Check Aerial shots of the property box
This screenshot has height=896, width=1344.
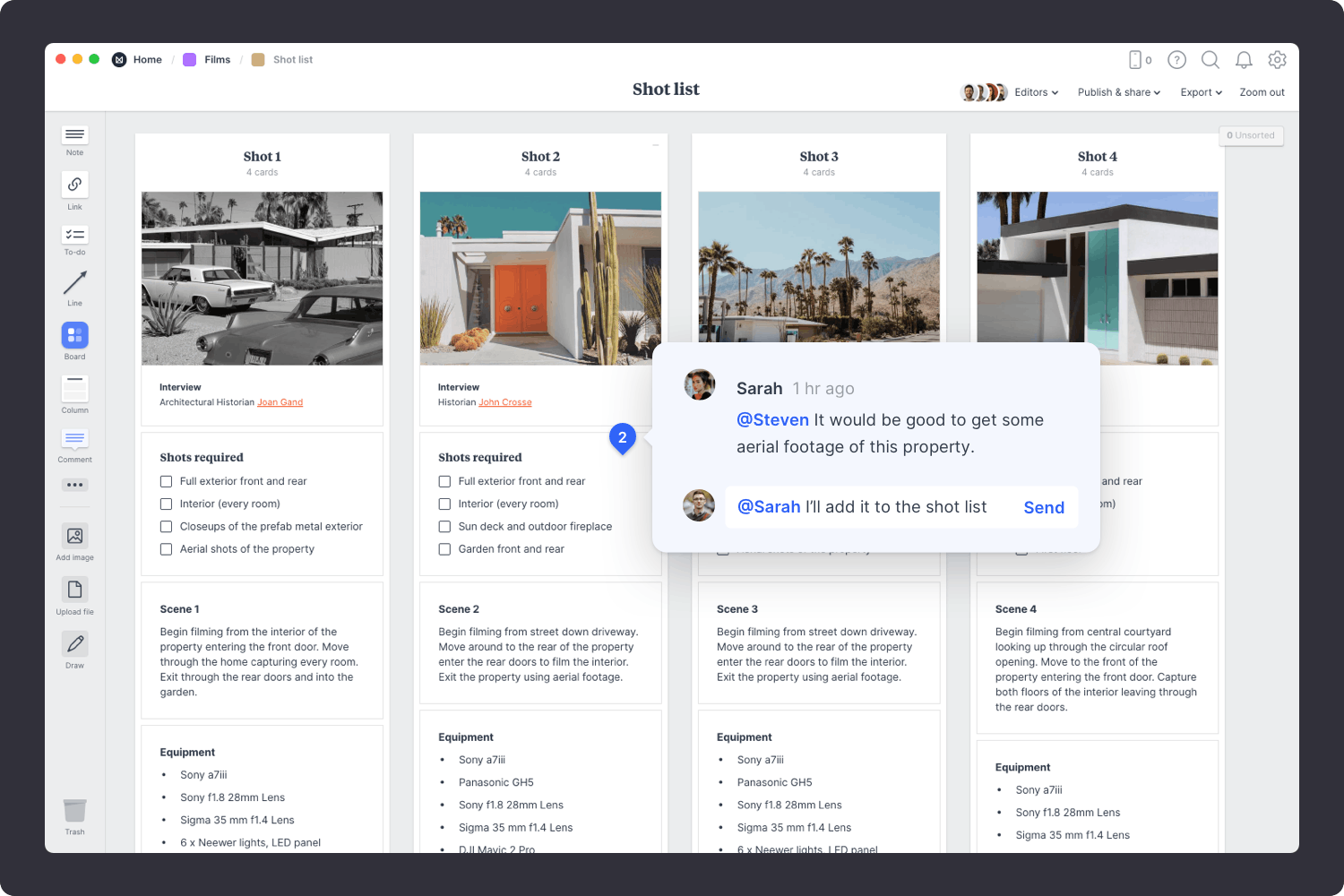tap(166, 549)
